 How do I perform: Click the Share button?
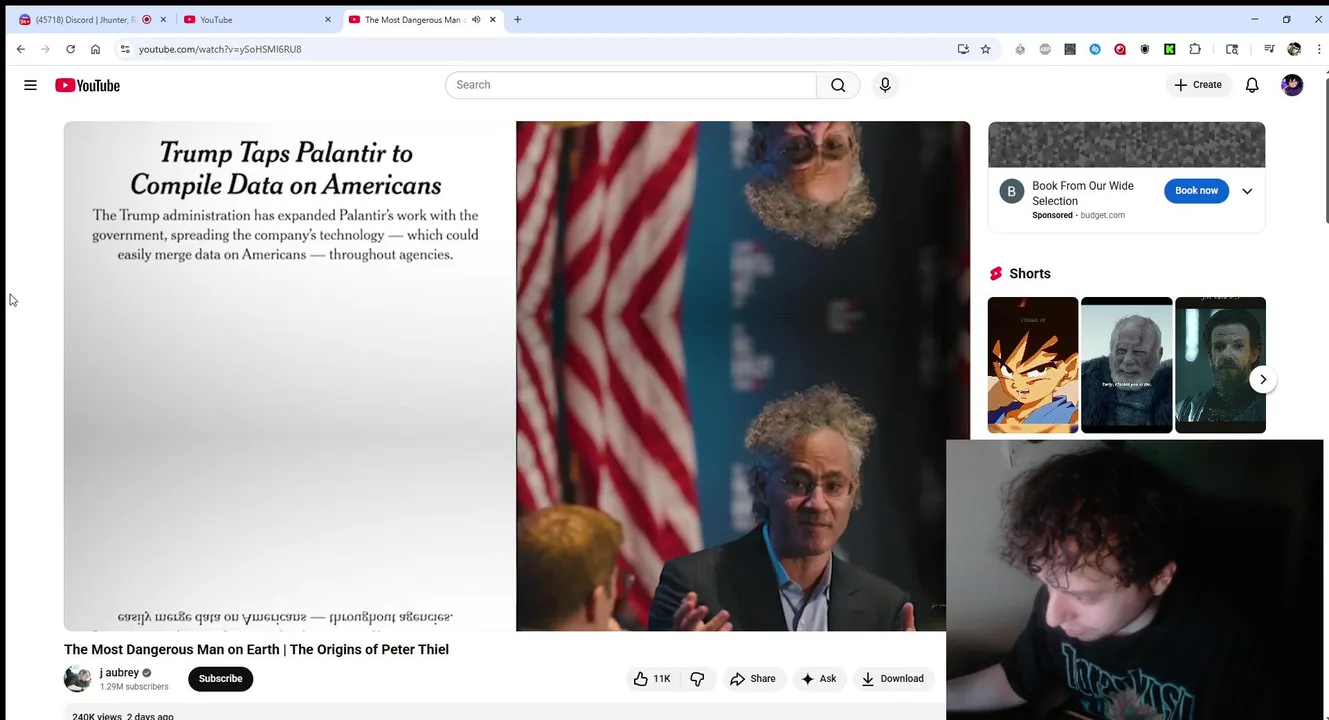click(752, 679)
